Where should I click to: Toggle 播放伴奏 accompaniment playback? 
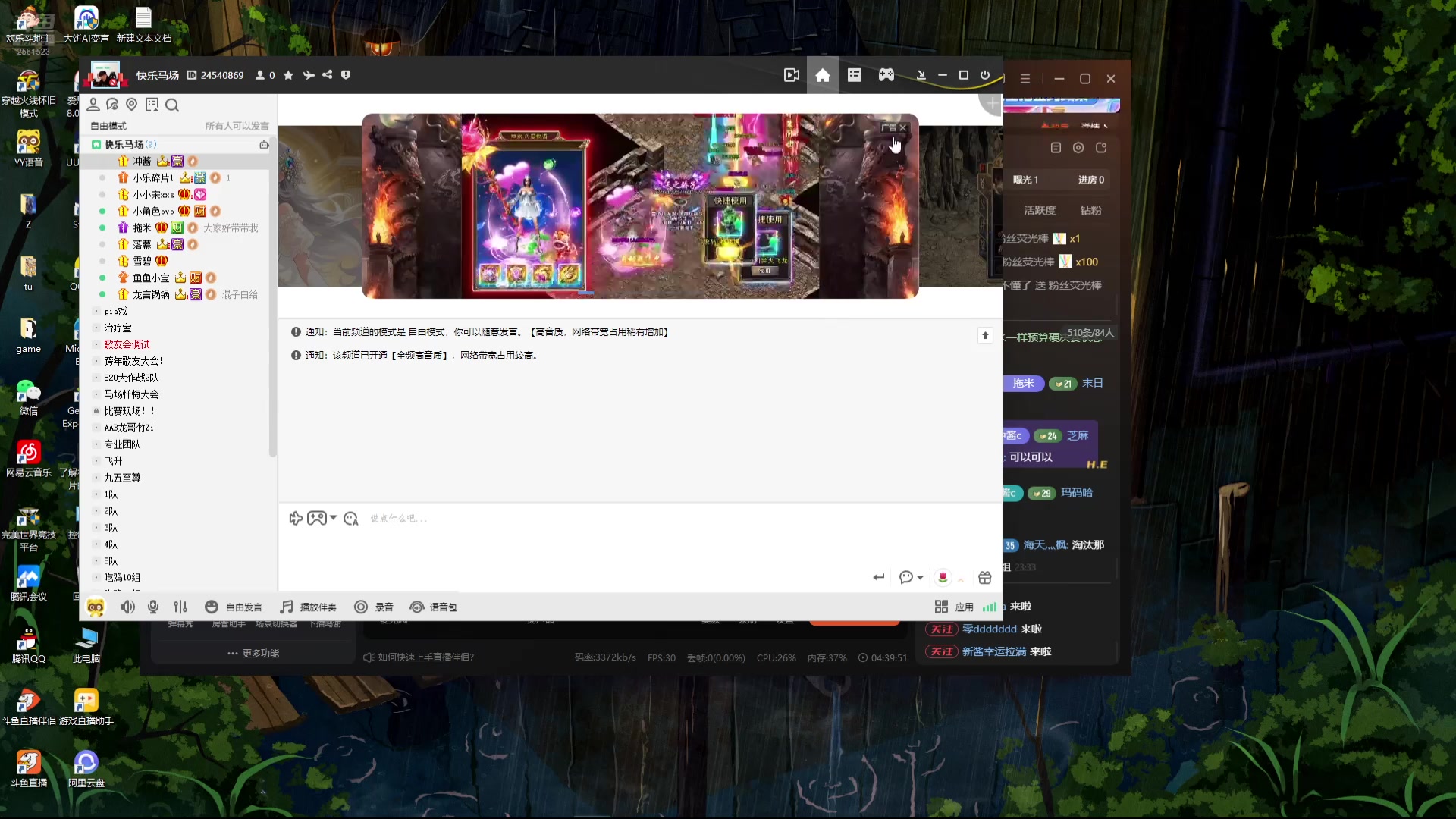[308, 607]
